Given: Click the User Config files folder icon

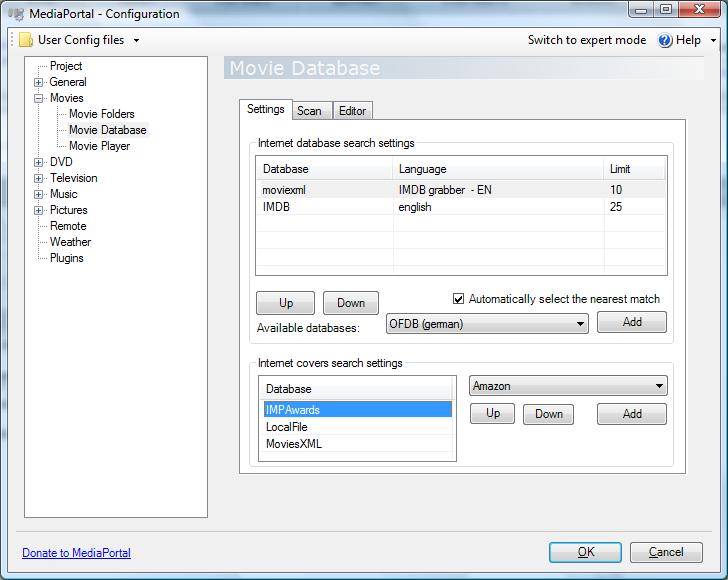Looking at the screenshot, I should tap(25, 40).
